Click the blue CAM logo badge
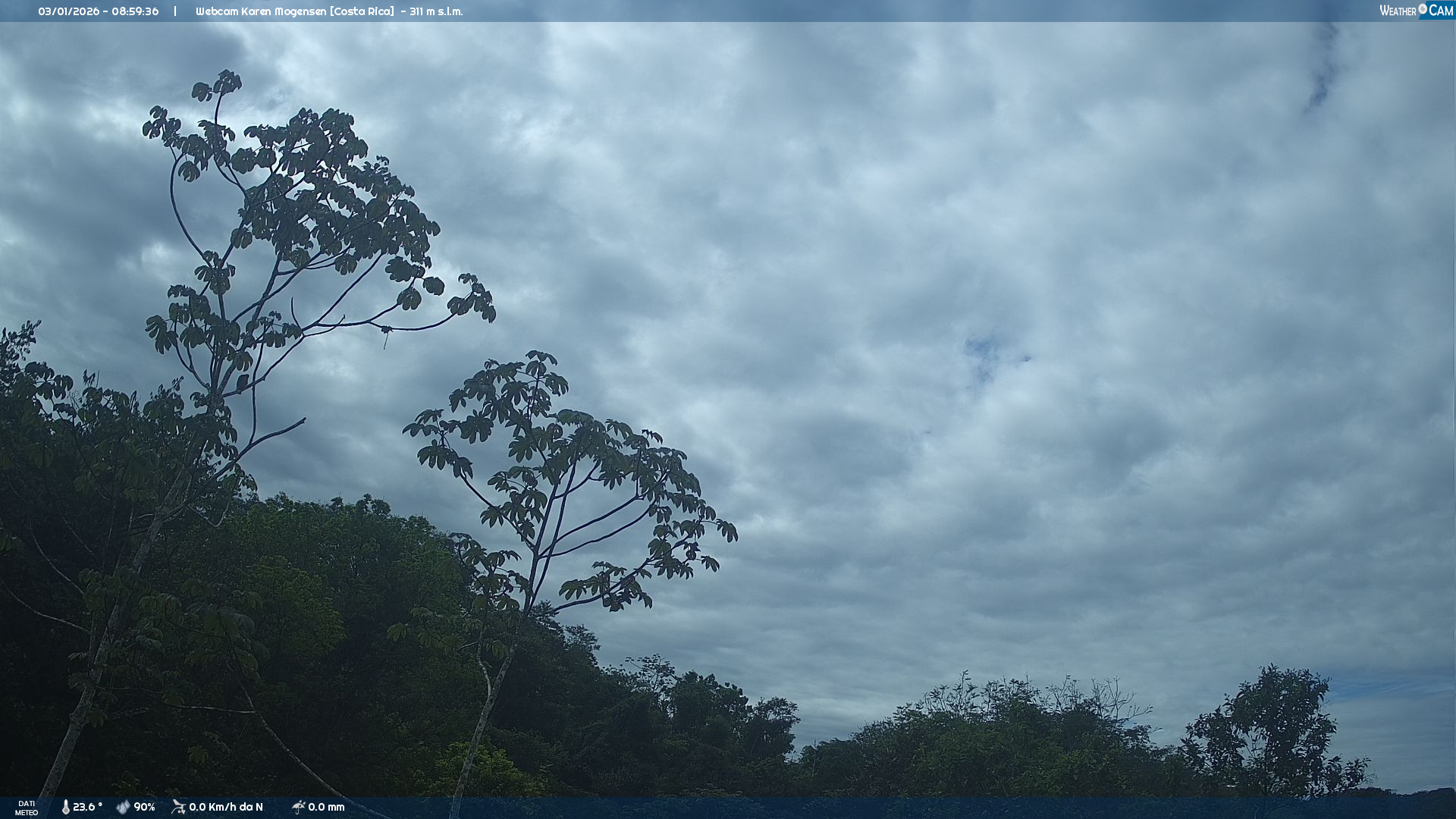The height and width of the screenshot is (819, 1456). pos(1441,11)
